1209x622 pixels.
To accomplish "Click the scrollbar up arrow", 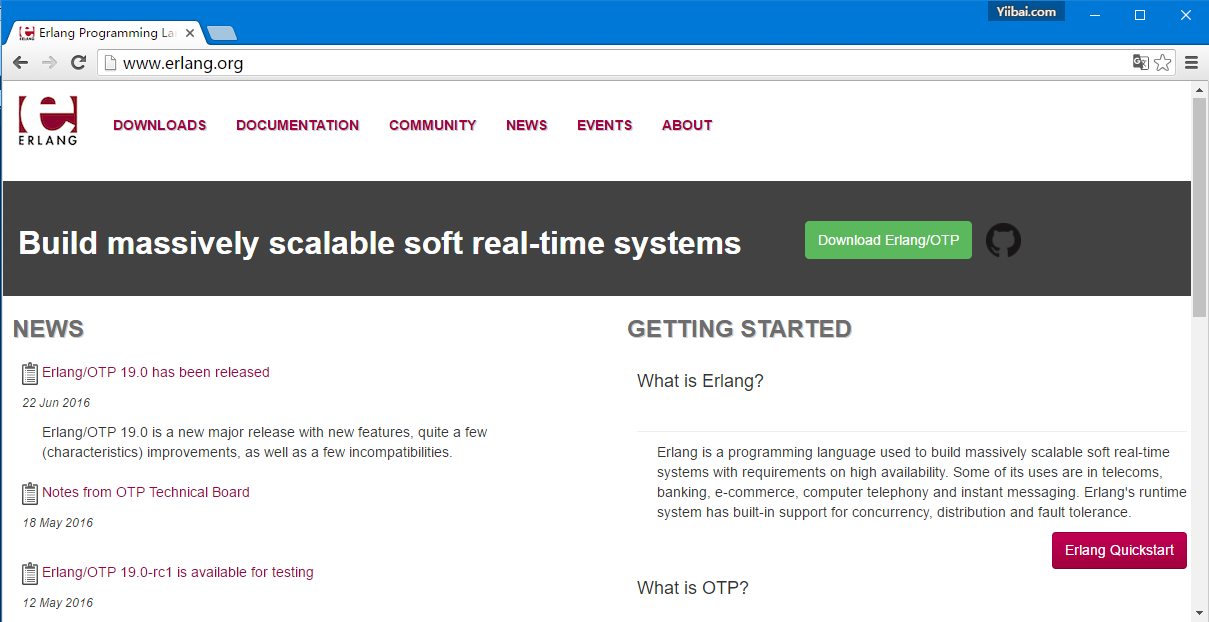I will [1200, 90].
